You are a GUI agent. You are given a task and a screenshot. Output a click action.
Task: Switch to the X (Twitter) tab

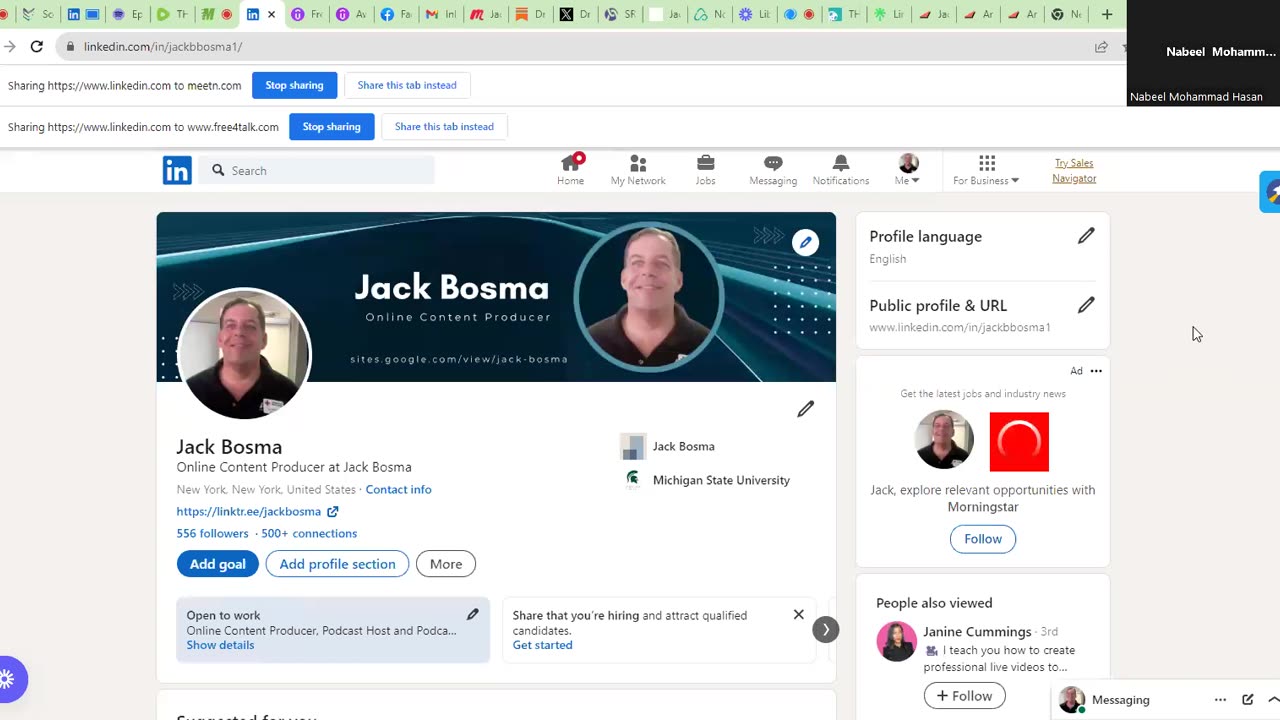click(x=575, y=14)
